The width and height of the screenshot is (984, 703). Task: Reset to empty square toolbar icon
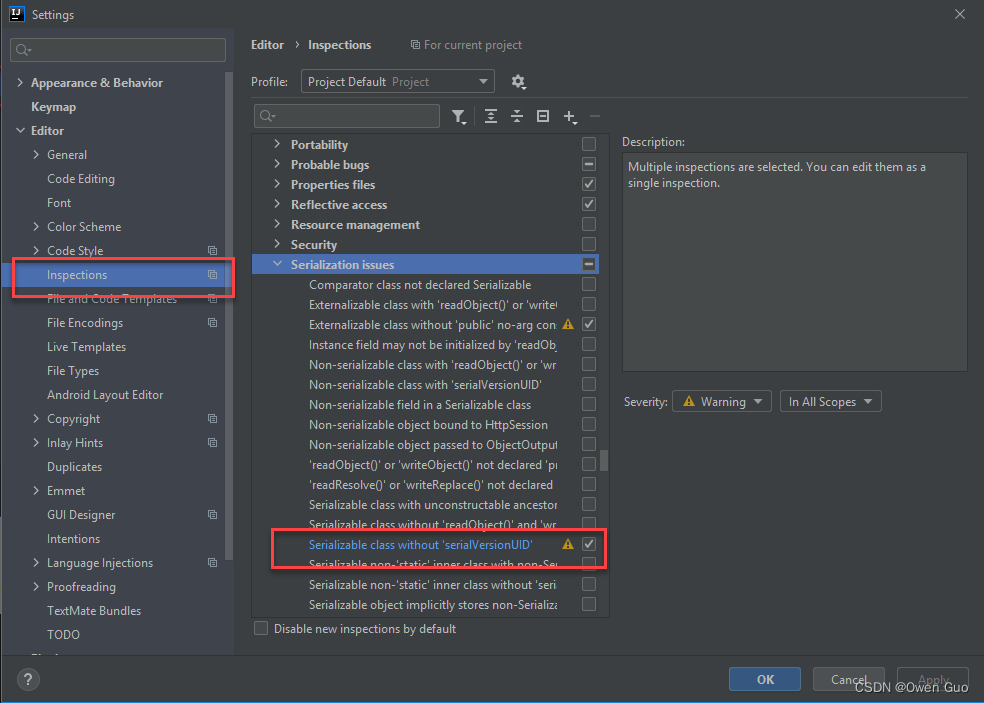(x=543, y=116)
